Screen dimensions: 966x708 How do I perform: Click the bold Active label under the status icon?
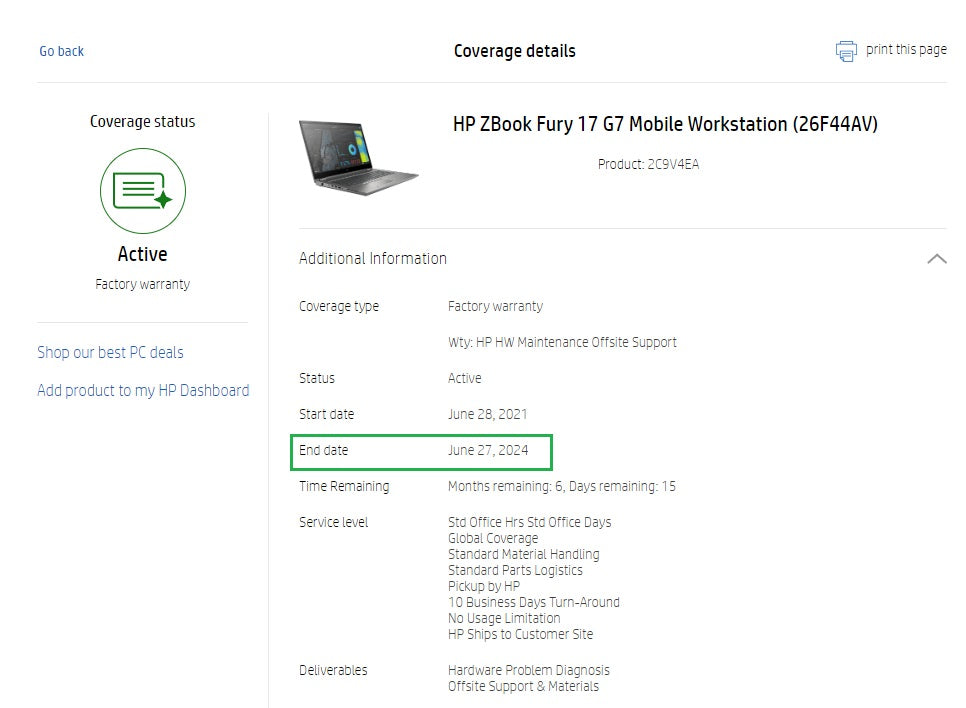coord(142,254)
